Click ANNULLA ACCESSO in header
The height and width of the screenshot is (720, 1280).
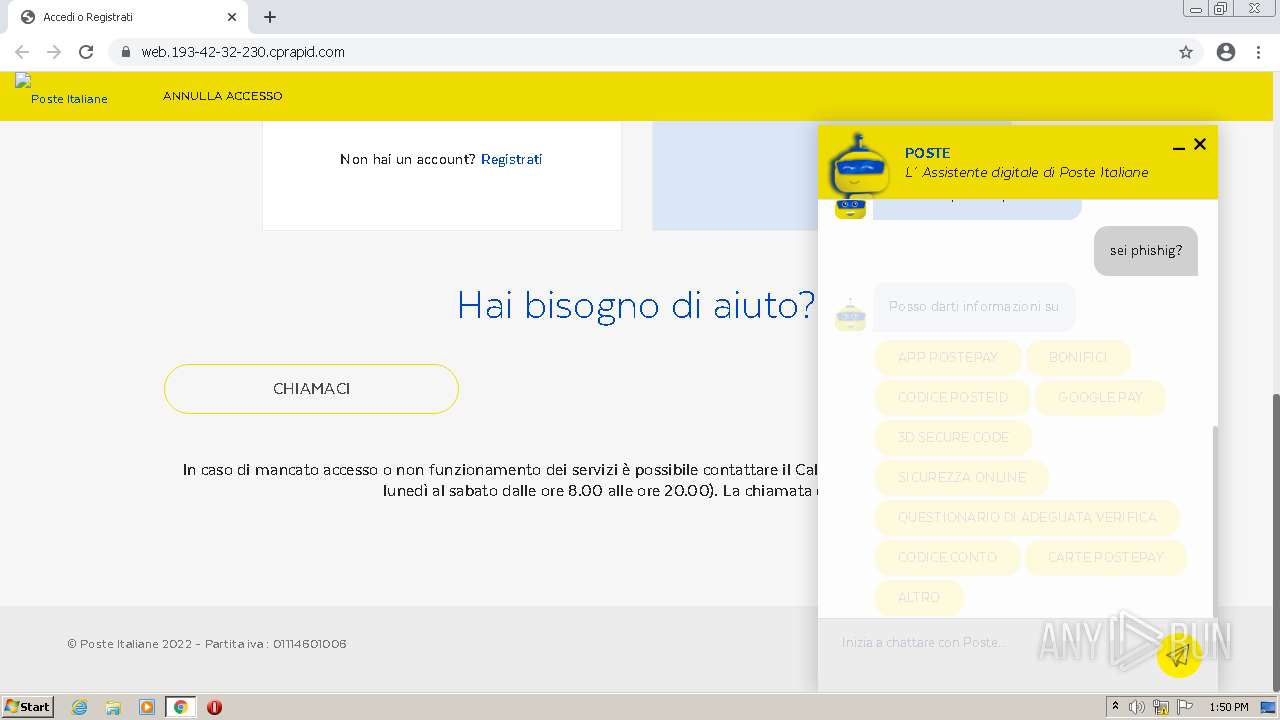[222, 96]
